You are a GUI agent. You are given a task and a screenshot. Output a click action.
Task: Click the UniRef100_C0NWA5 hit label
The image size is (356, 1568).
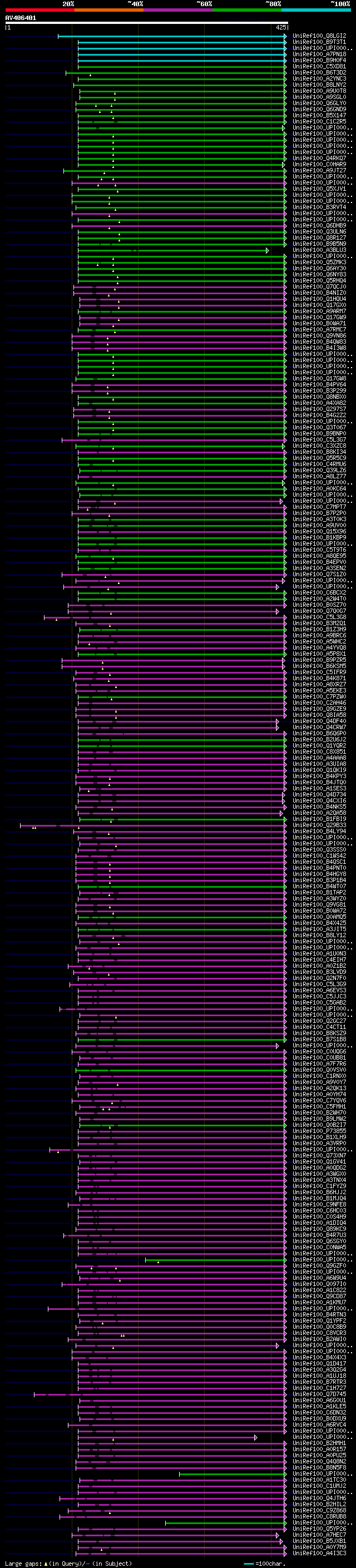319,1247
